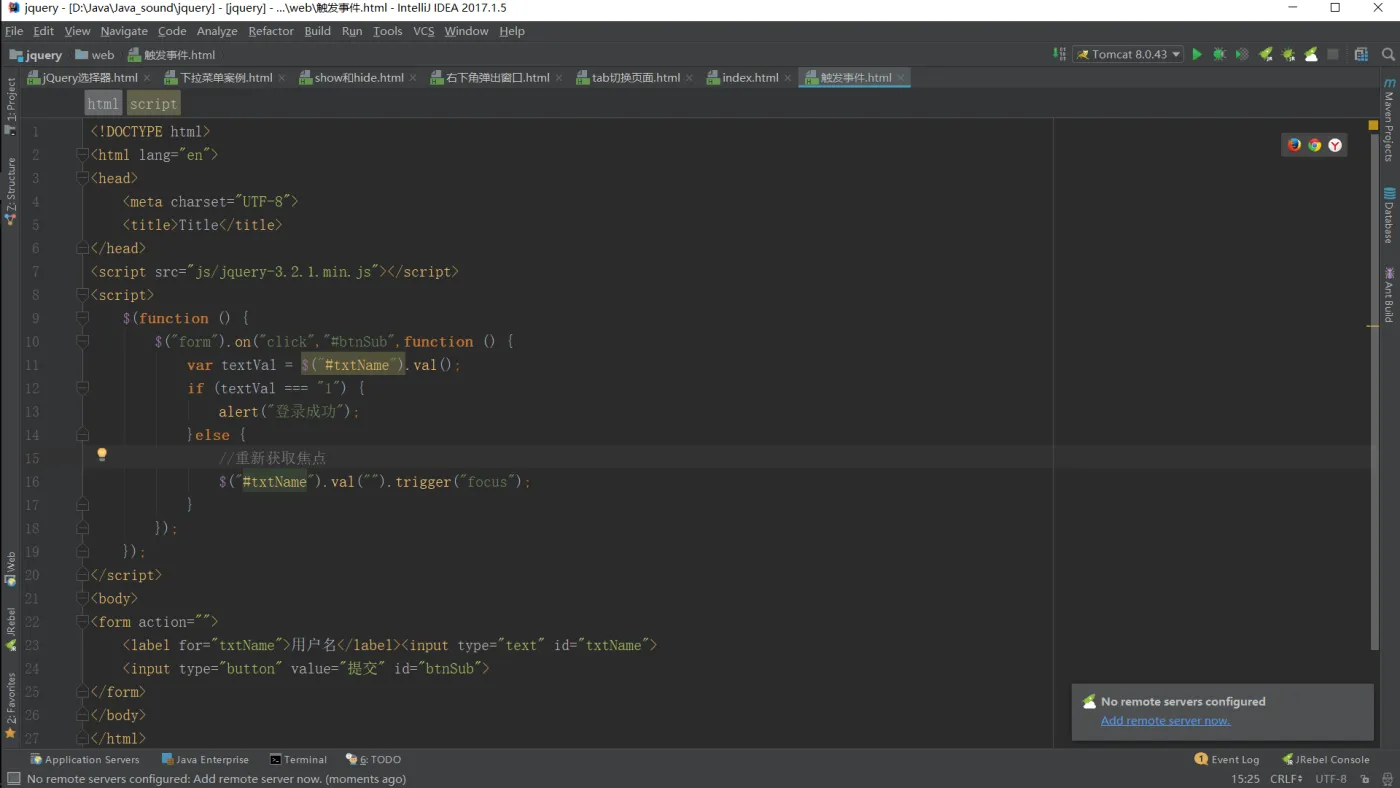Click 'jquery' project in navigation bar
Viewport: 1400px width, 788px height.
pyautogui.click(x=35, y=55)
